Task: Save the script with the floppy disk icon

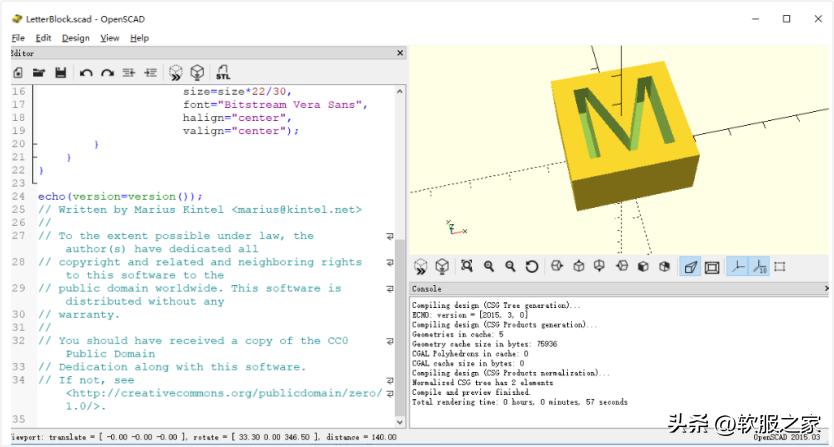Action: pos(60,73)
